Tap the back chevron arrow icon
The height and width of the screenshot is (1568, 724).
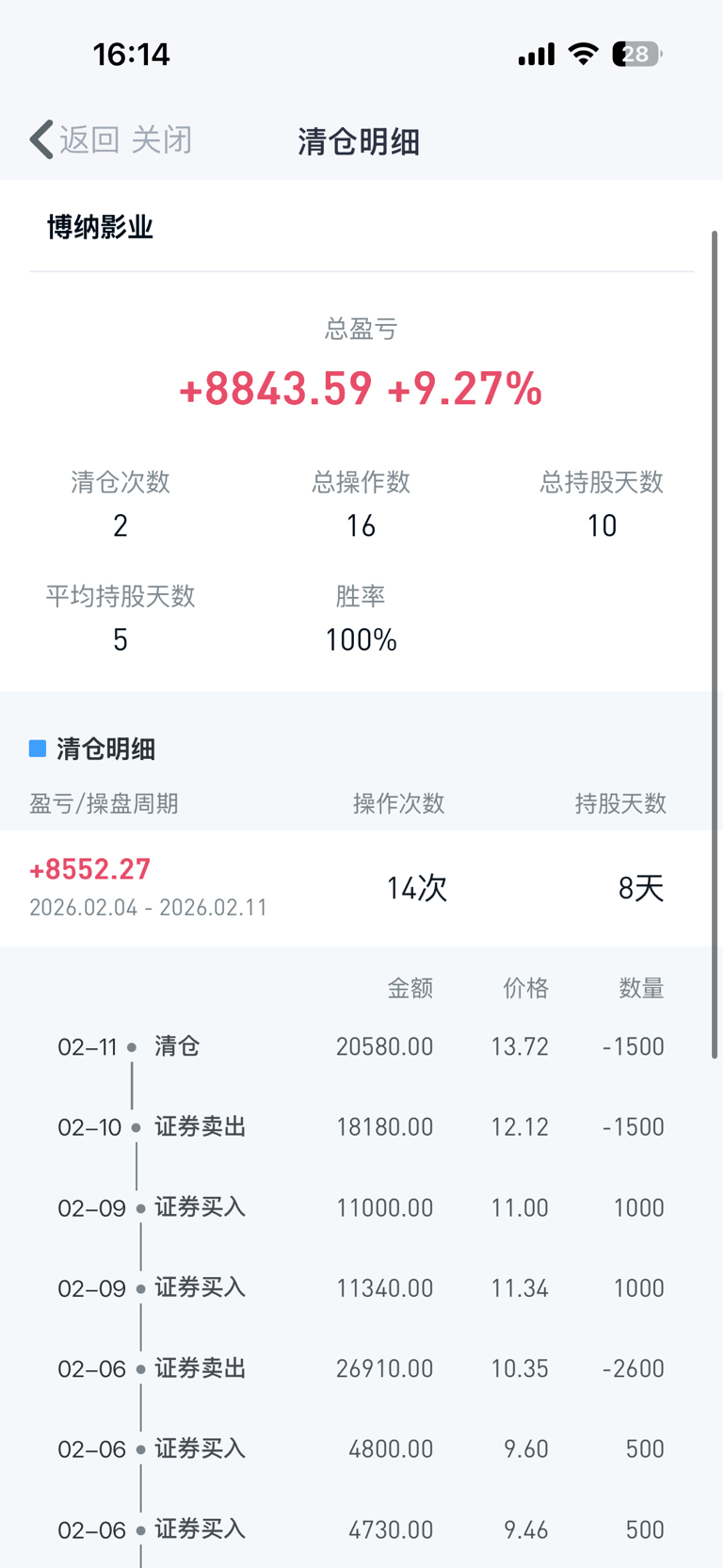pyautogui.click(x=40, y=139)
